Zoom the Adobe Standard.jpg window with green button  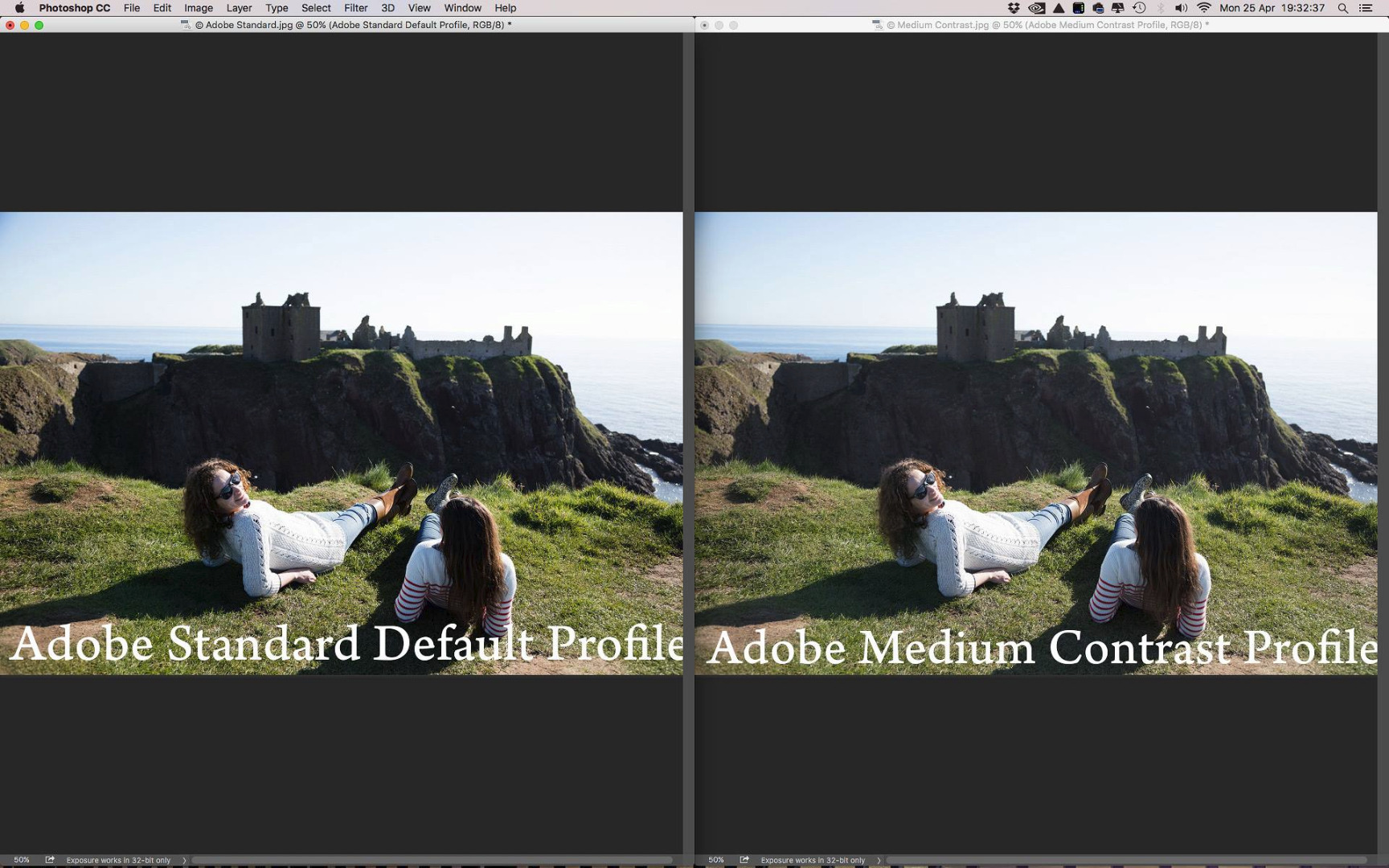coord(39,25)
